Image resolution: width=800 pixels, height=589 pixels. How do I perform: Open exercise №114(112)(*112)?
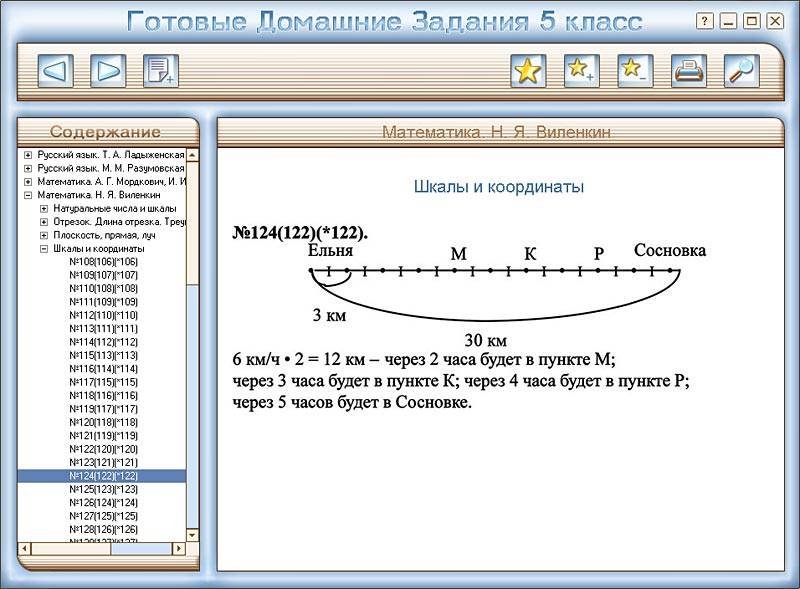point(104,342)
